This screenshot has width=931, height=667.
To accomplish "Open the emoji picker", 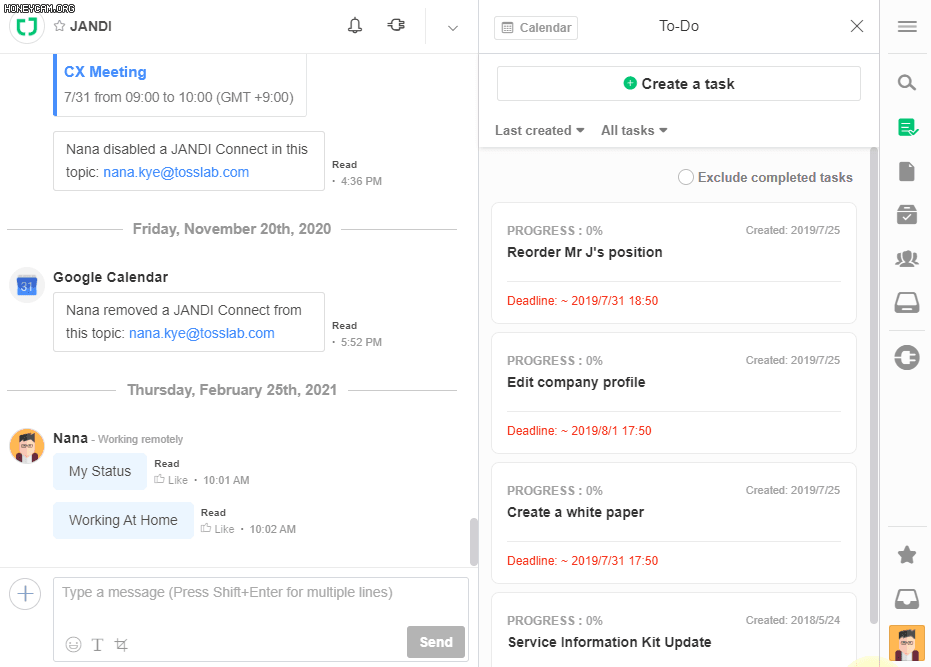I will coord(74,644).
